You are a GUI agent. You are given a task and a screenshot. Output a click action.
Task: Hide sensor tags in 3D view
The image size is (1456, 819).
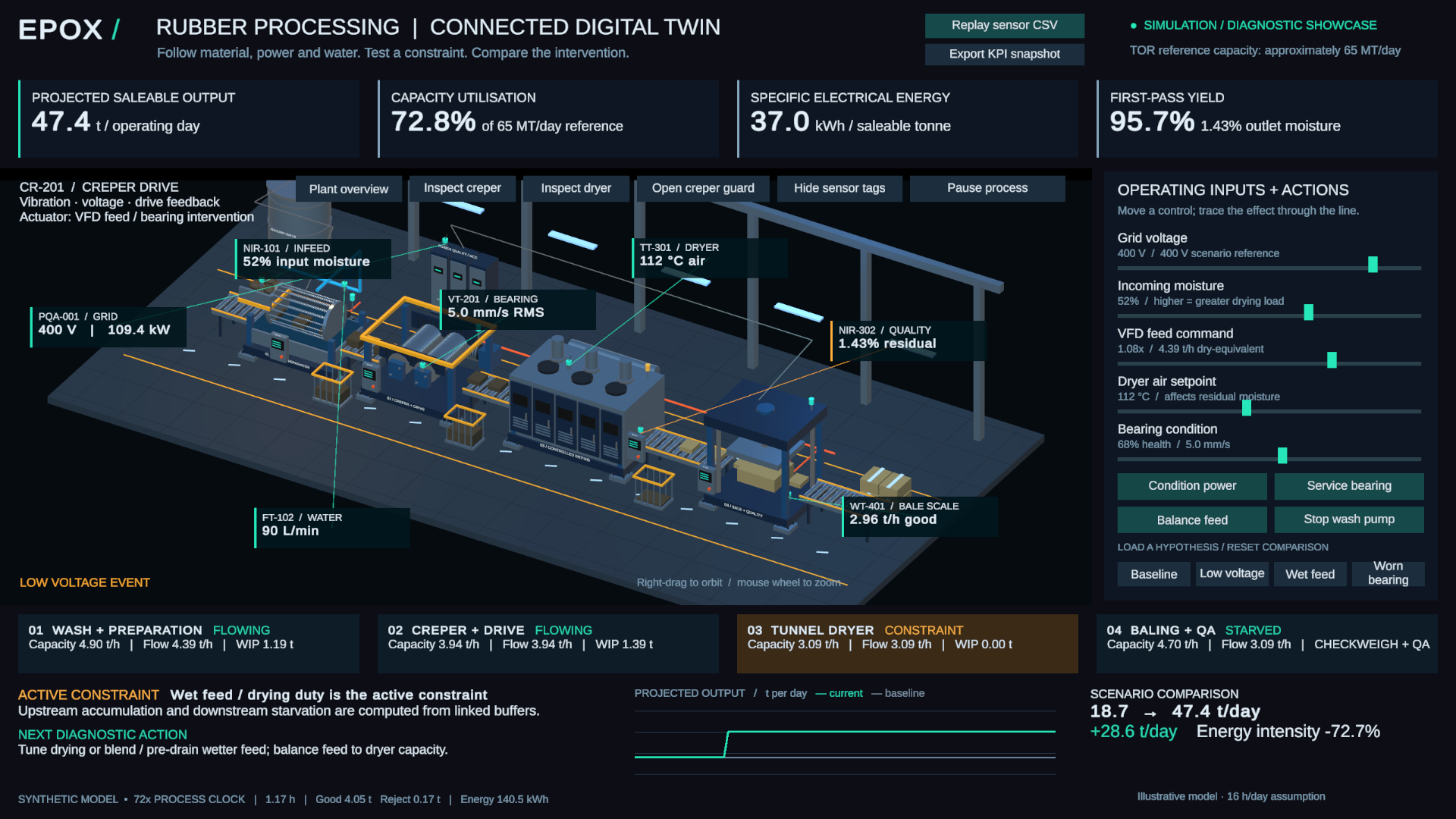click(x=839, y=188)
